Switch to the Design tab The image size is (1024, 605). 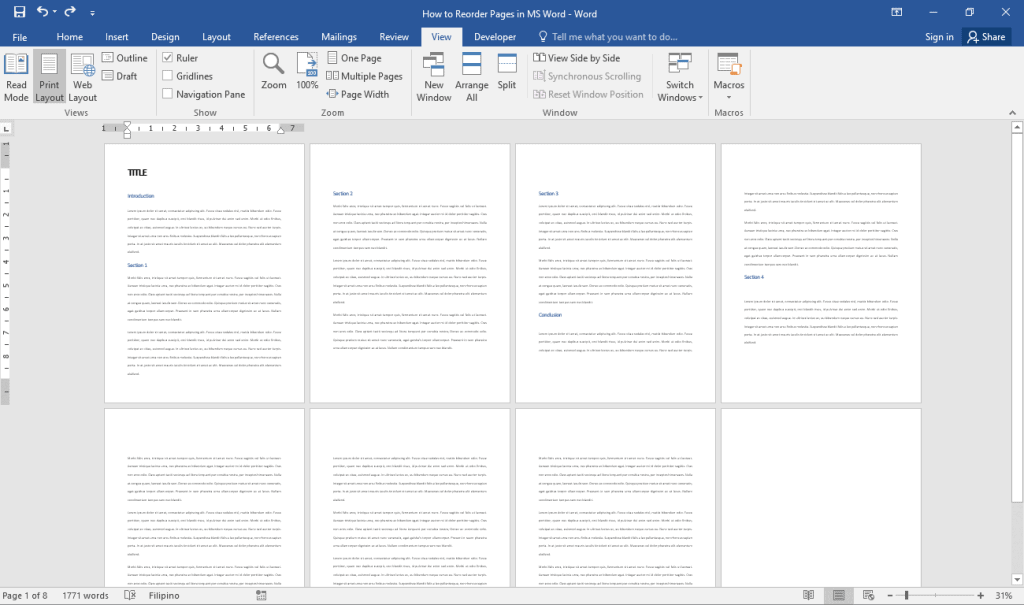pyautogui.click(x=165, y=37)
